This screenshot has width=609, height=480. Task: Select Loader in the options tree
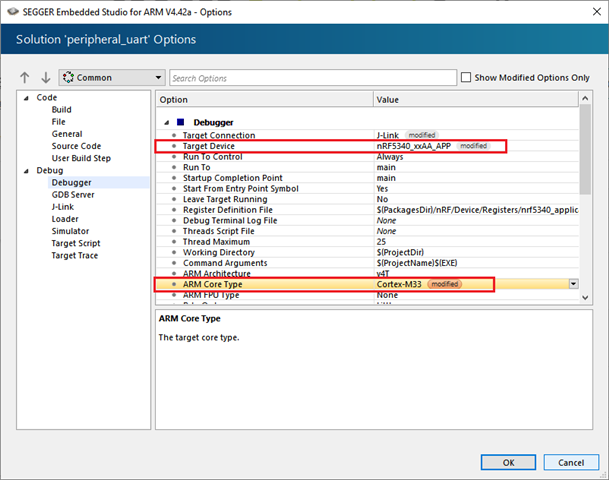click(65, 219)
